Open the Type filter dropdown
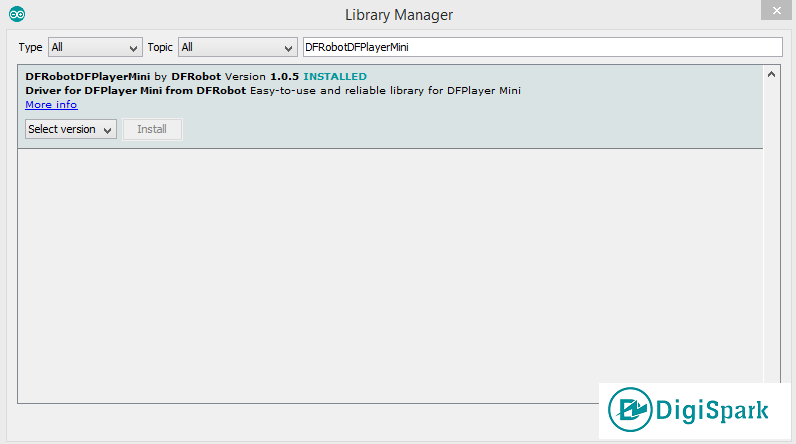Viewport: 796px width, 444px height. pyautogui.click(x=95, y=47)
